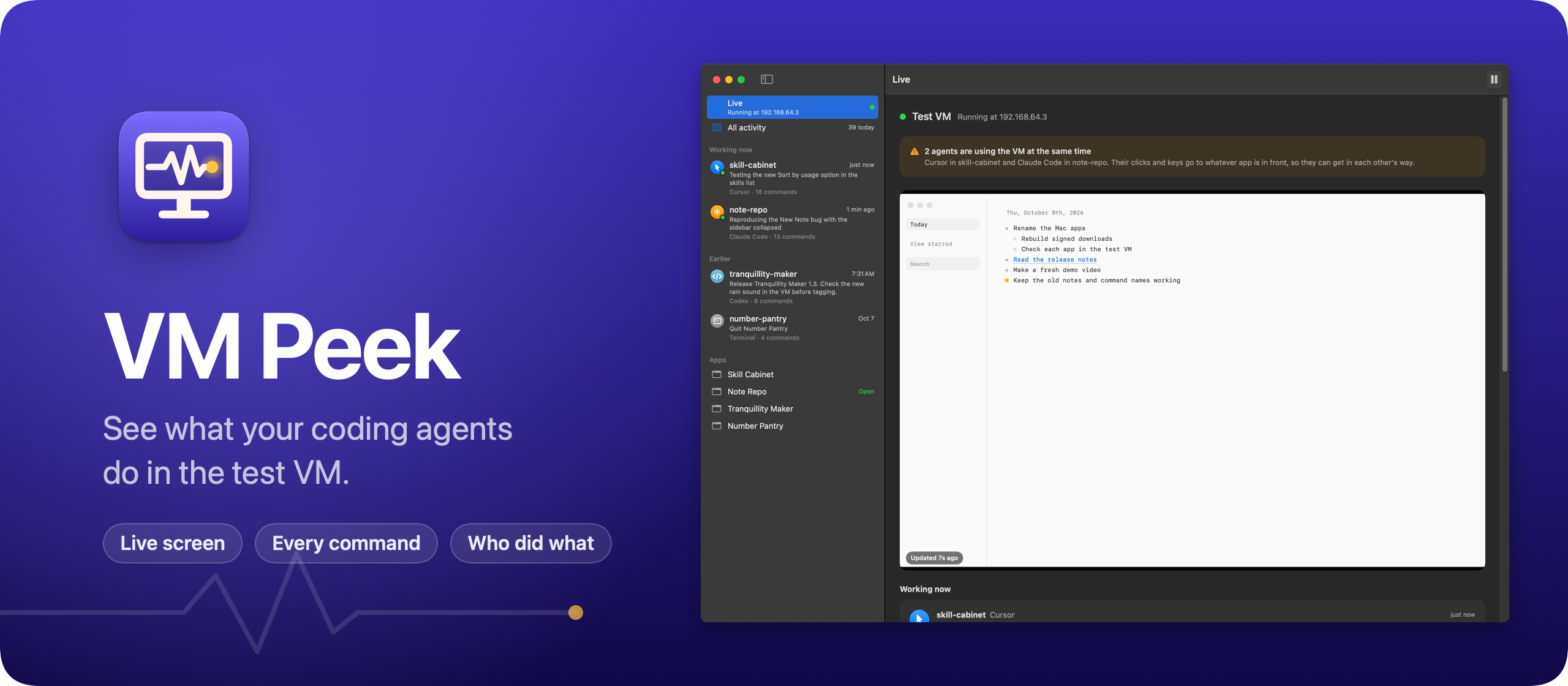Click the Number Pantry window icon

click(716, 426)
